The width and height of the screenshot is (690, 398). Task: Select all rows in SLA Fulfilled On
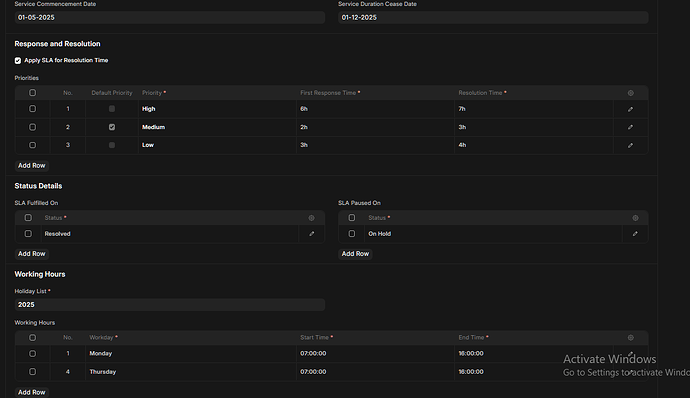click(x=28, y=218)
